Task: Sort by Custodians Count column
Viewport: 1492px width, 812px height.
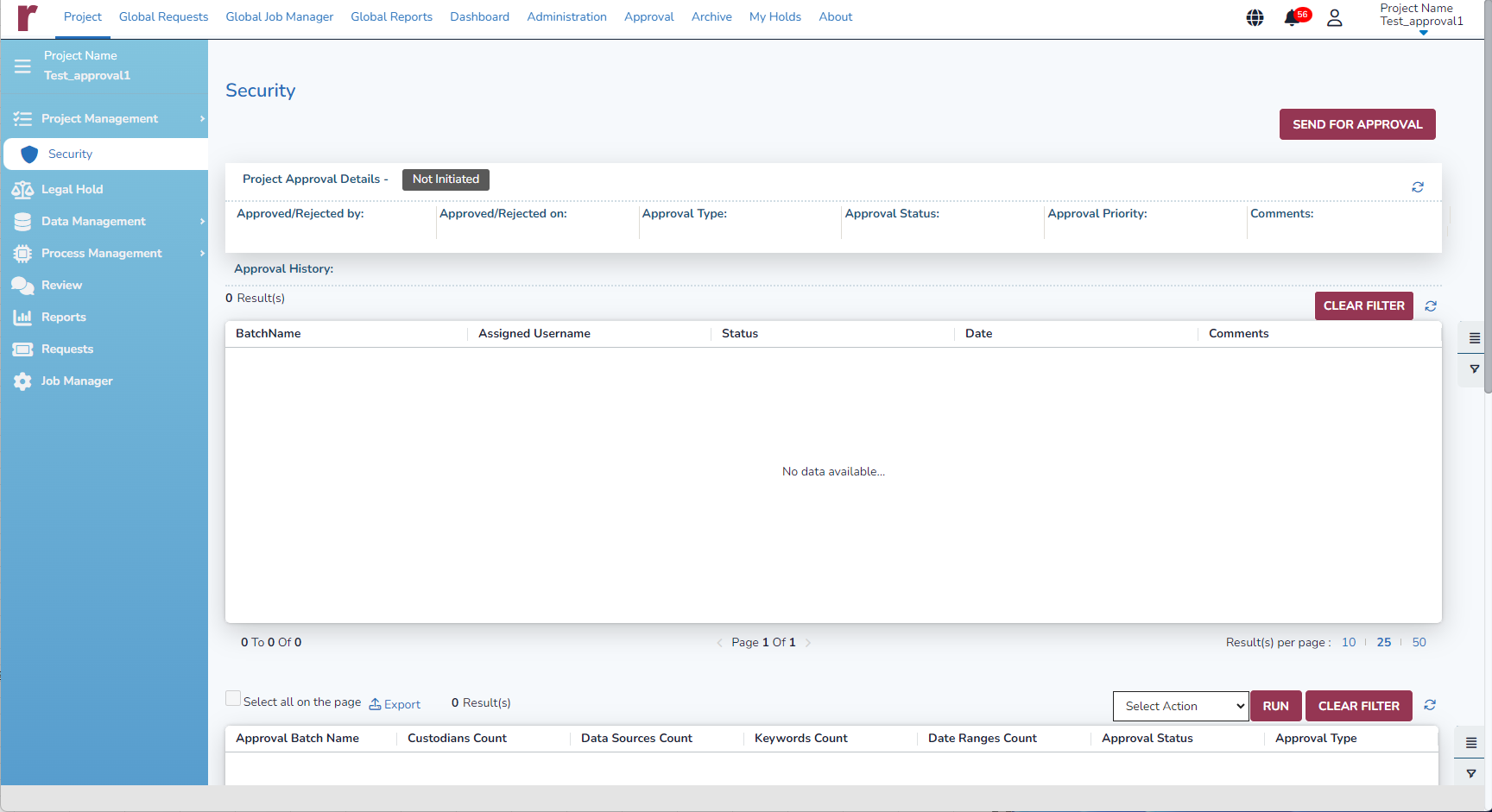Action: click(457, 739)
